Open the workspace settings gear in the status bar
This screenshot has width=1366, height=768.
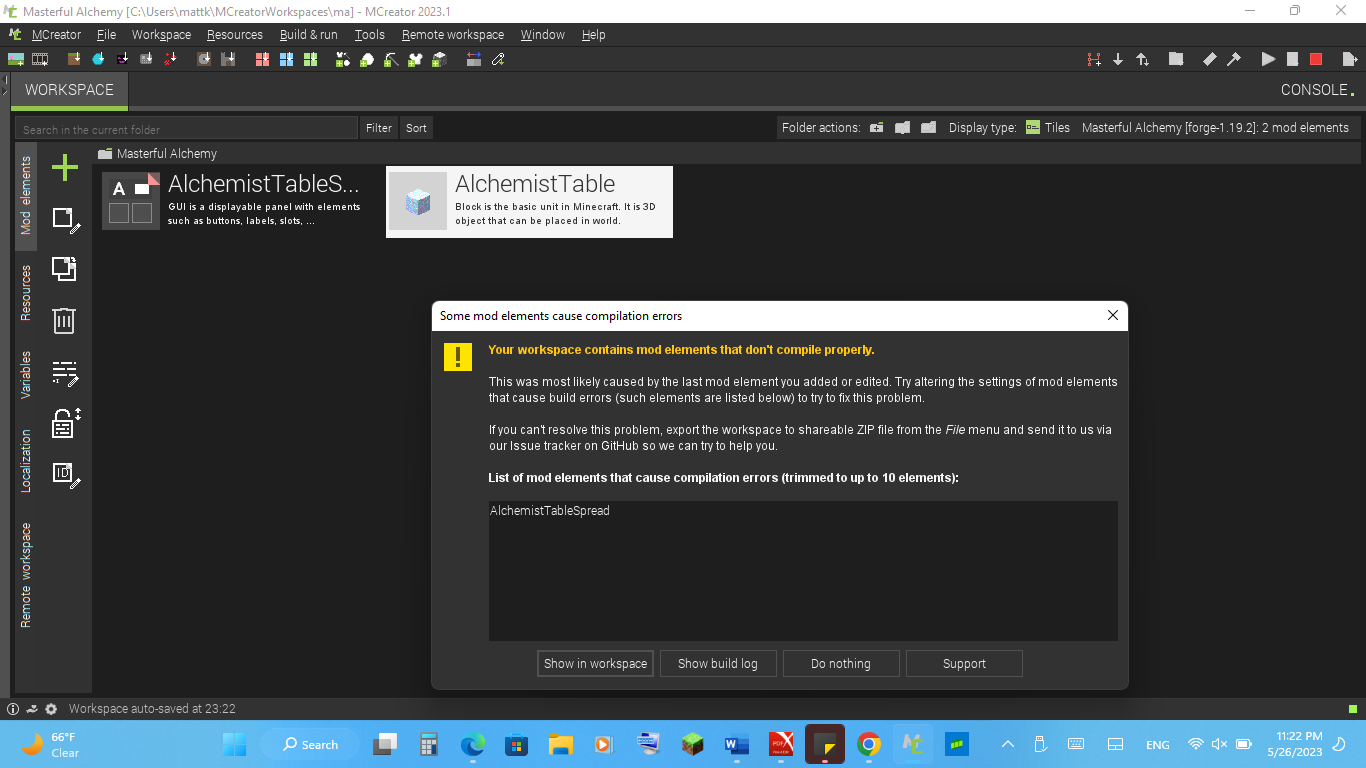click(x=53, y=708)
